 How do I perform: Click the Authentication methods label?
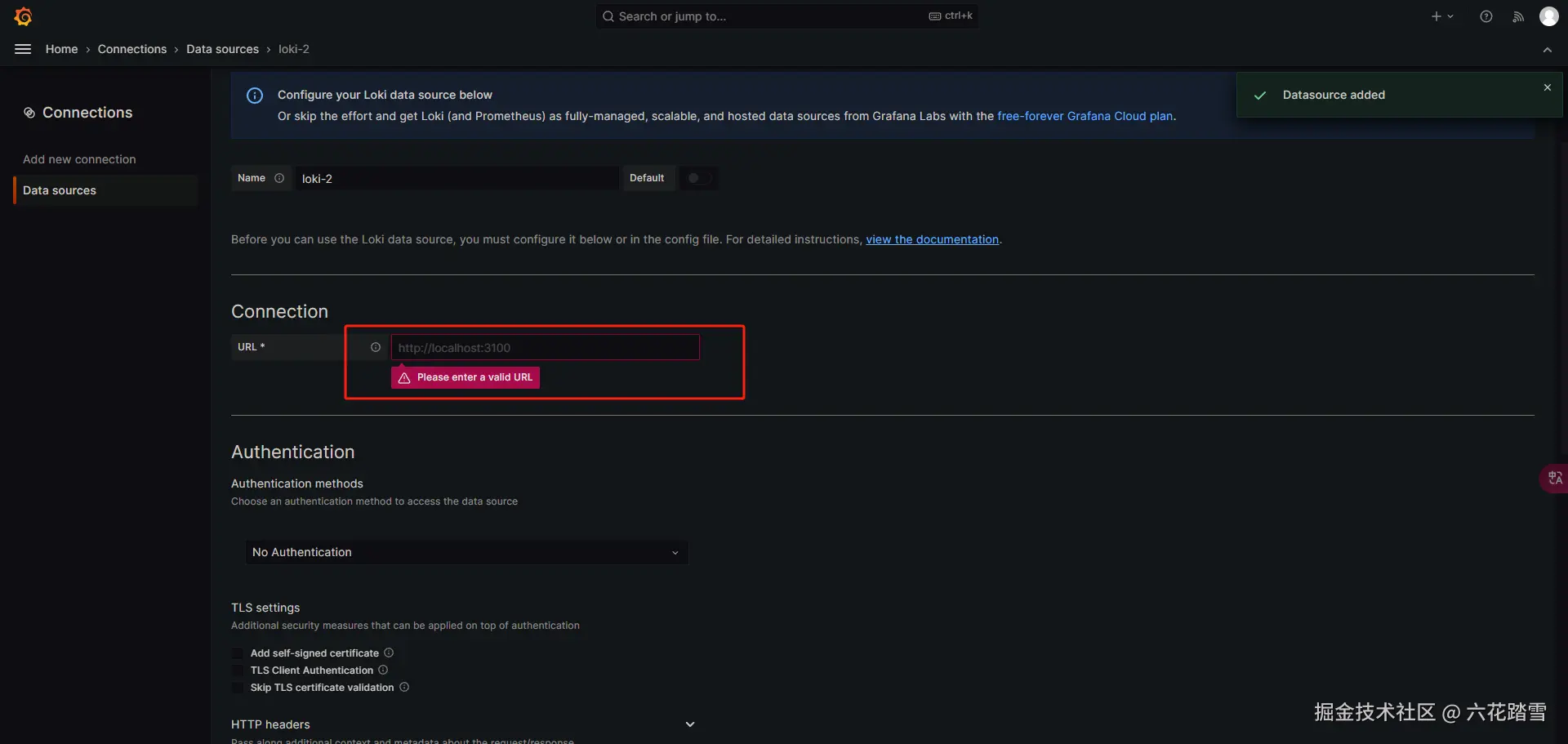pyautogui.click(x=297, y=483)
